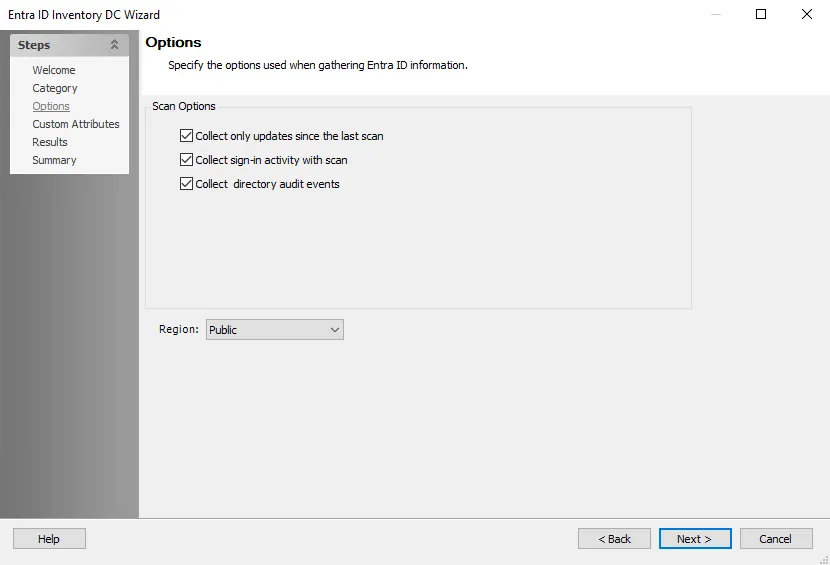Proceed with the Next > button
The height and width of the screenshot is (565, 830).
point(695,539)
